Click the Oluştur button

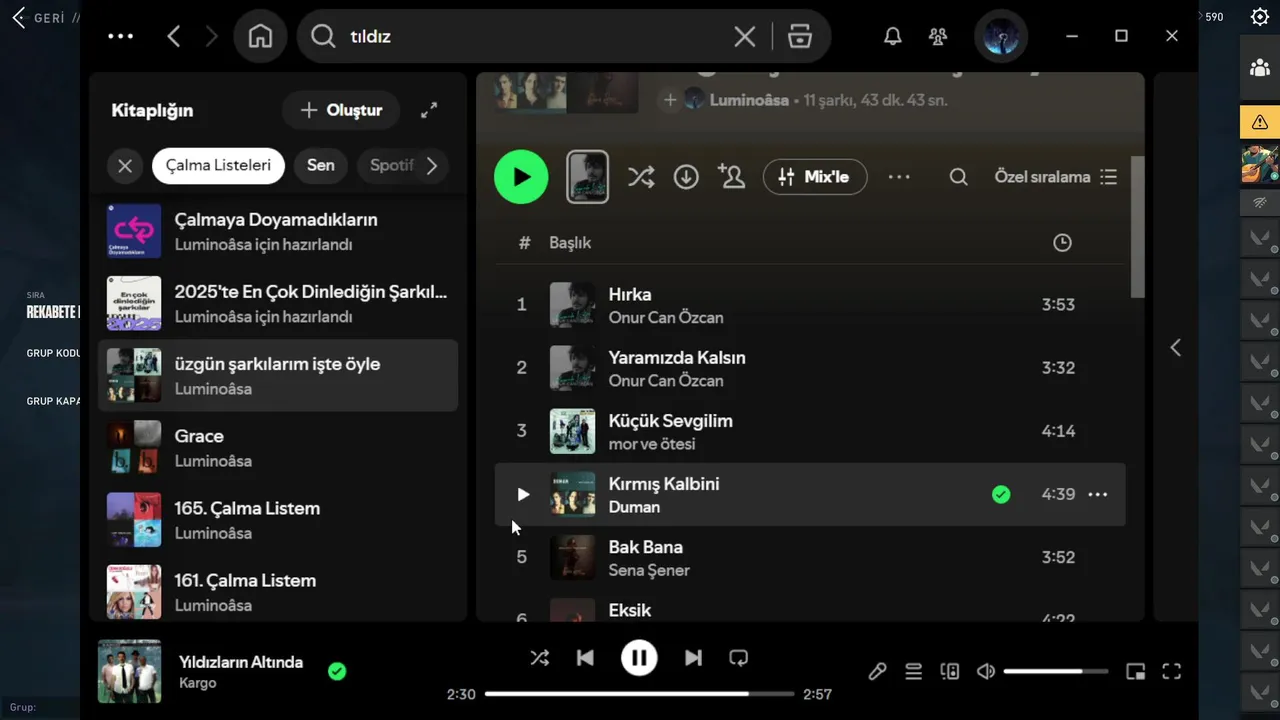[341, 110]
